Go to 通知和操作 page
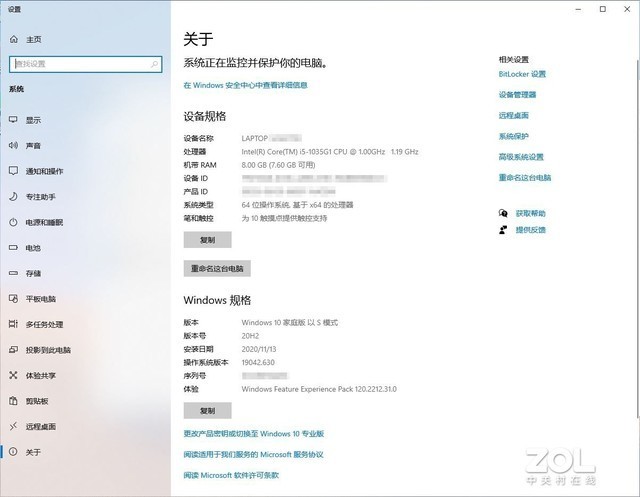The width and height of the screenshot is (640, 497). (x=44, y=171)
